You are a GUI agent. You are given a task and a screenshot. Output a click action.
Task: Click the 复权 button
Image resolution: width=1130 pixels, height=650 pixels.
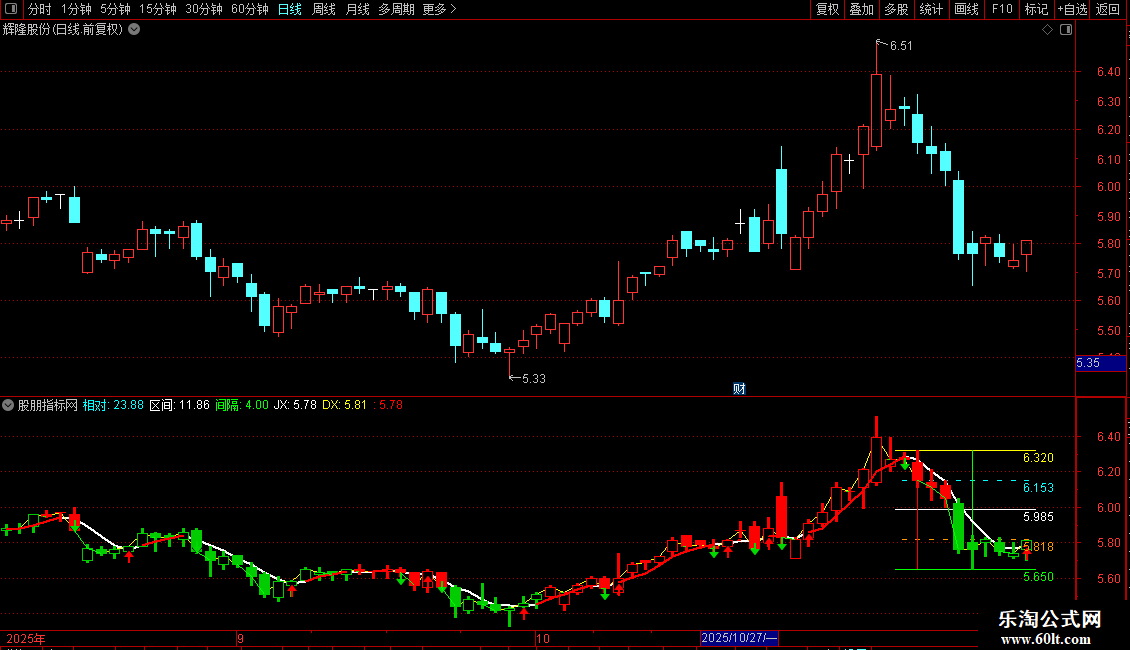[827, 9]
